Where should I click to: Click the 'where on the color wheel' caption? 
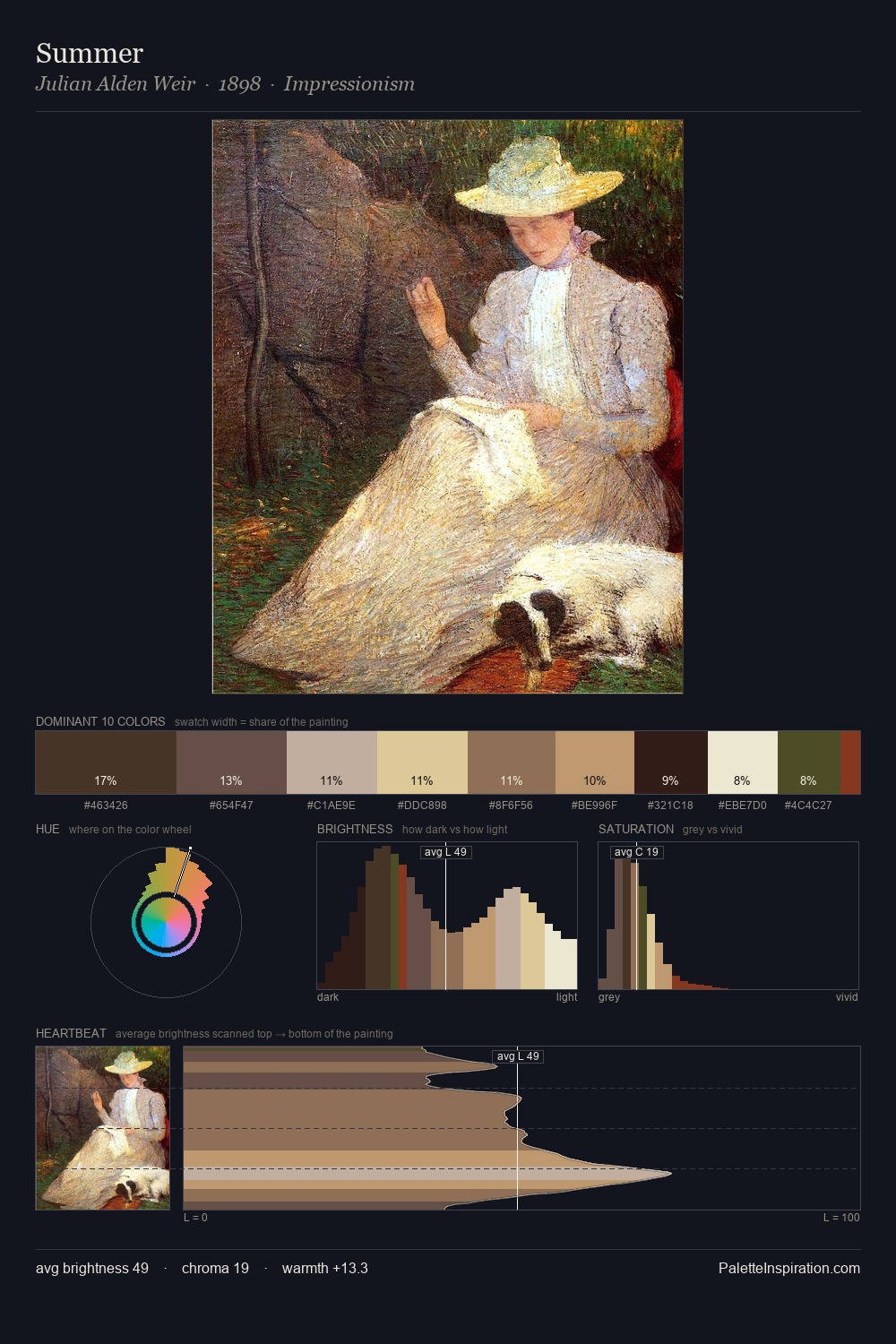[130, 830]
